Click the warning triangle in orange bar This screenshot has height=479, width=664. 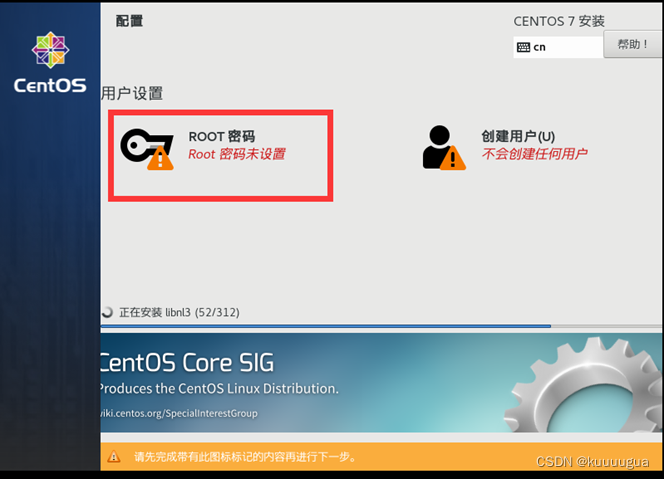pos(113,457)
